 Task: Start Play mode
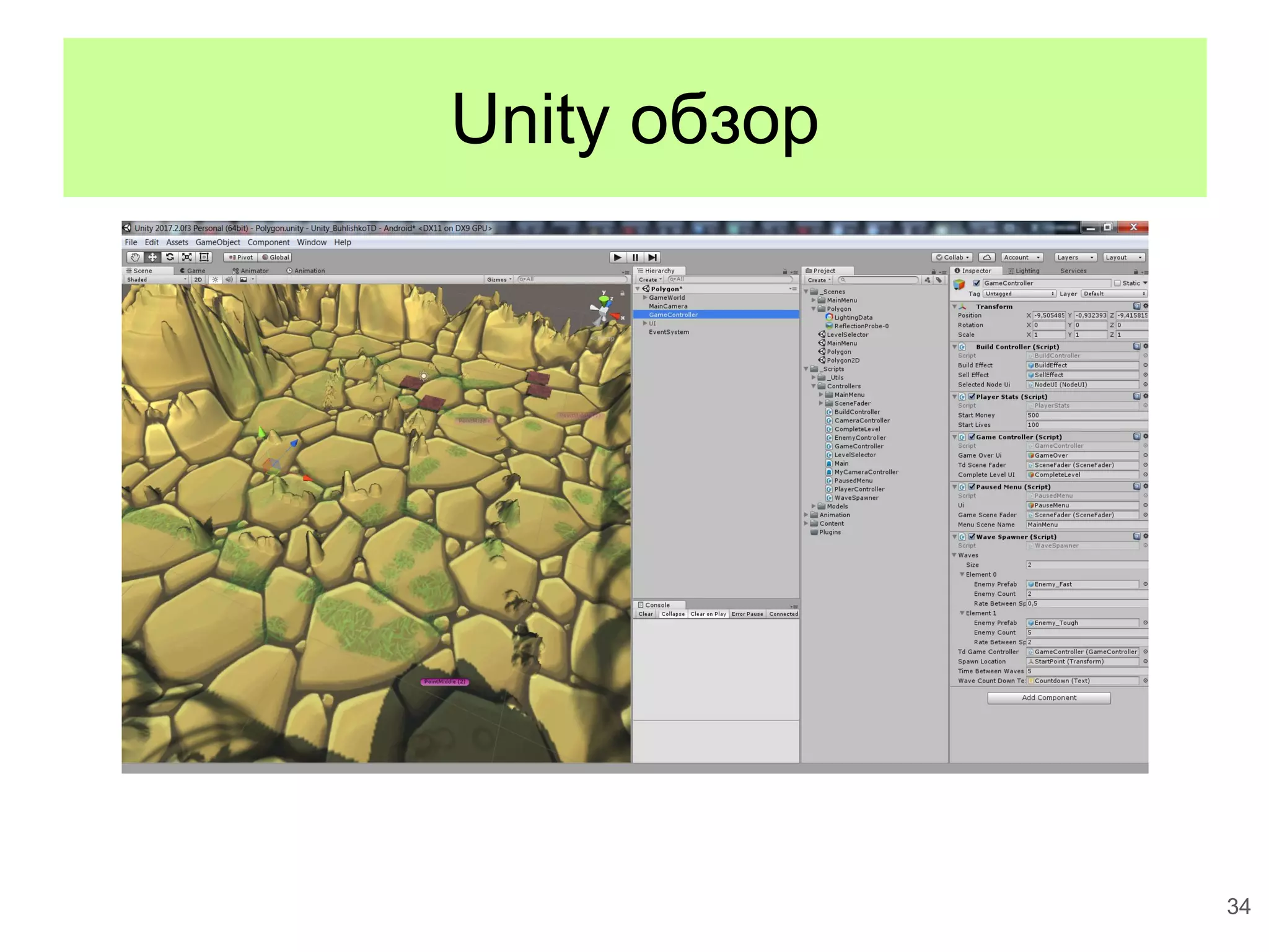[617, 257]
